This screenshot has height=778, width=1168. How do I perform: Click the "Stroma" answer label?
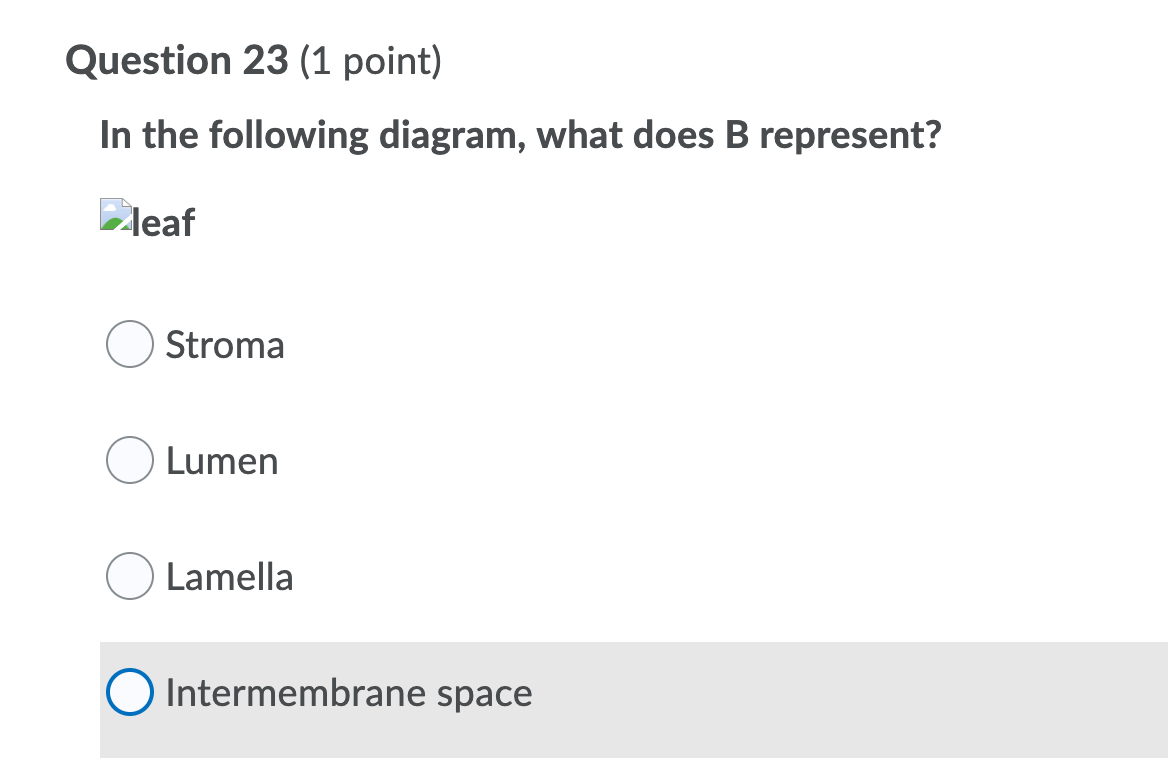click(225, 345)
